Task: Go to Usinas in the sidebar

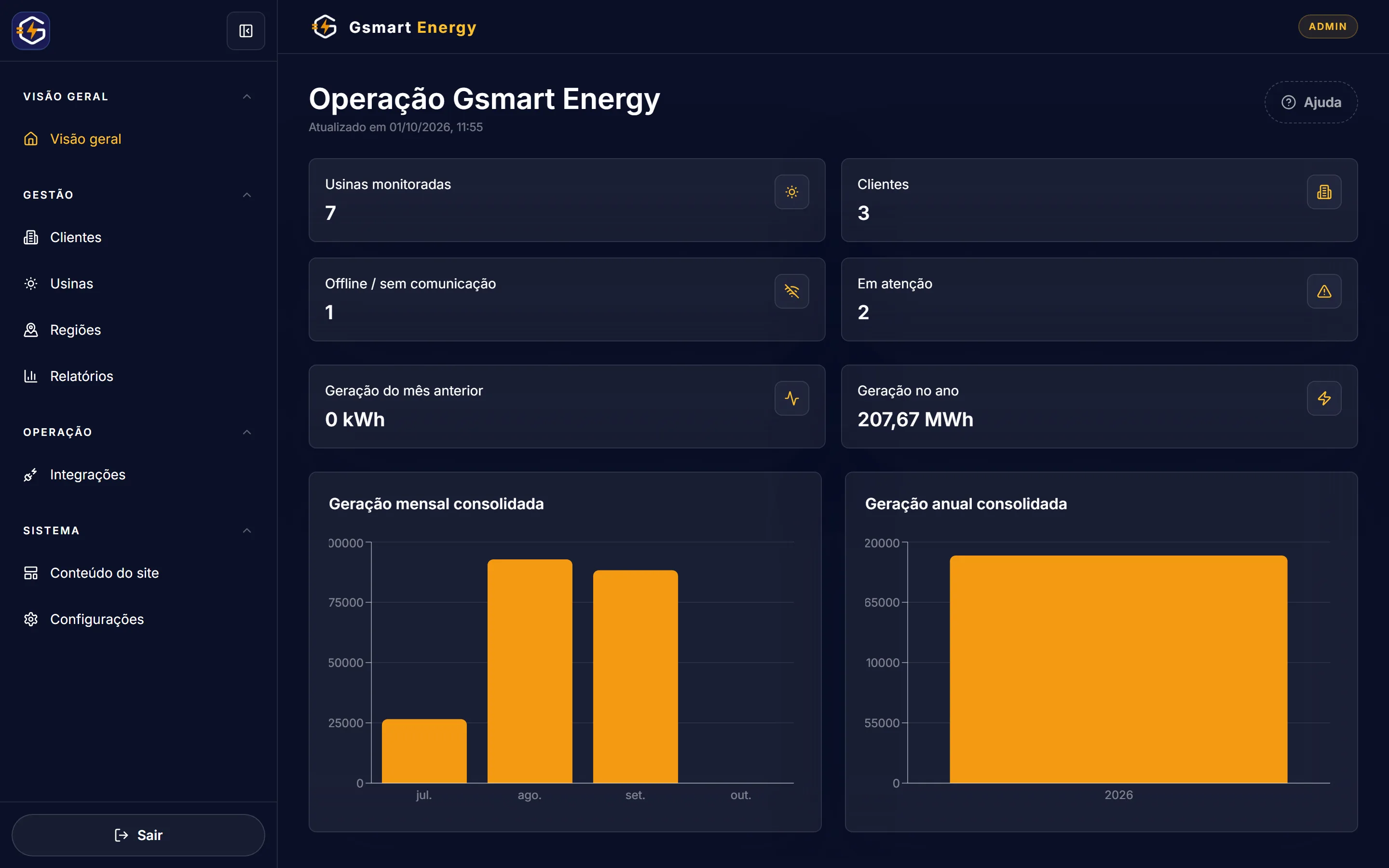Action: pos(138,284)
